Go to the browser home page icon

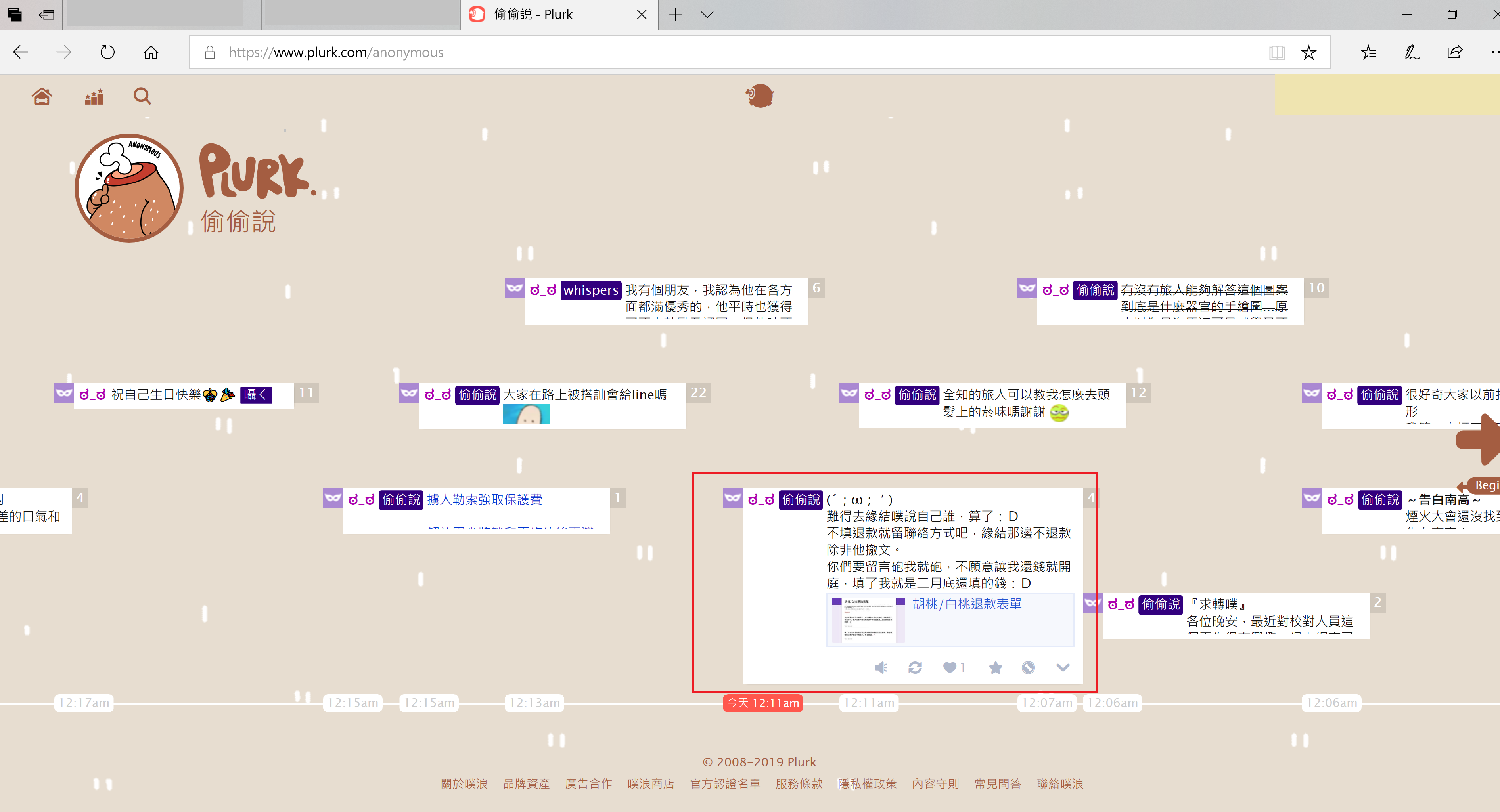[151, 52]
